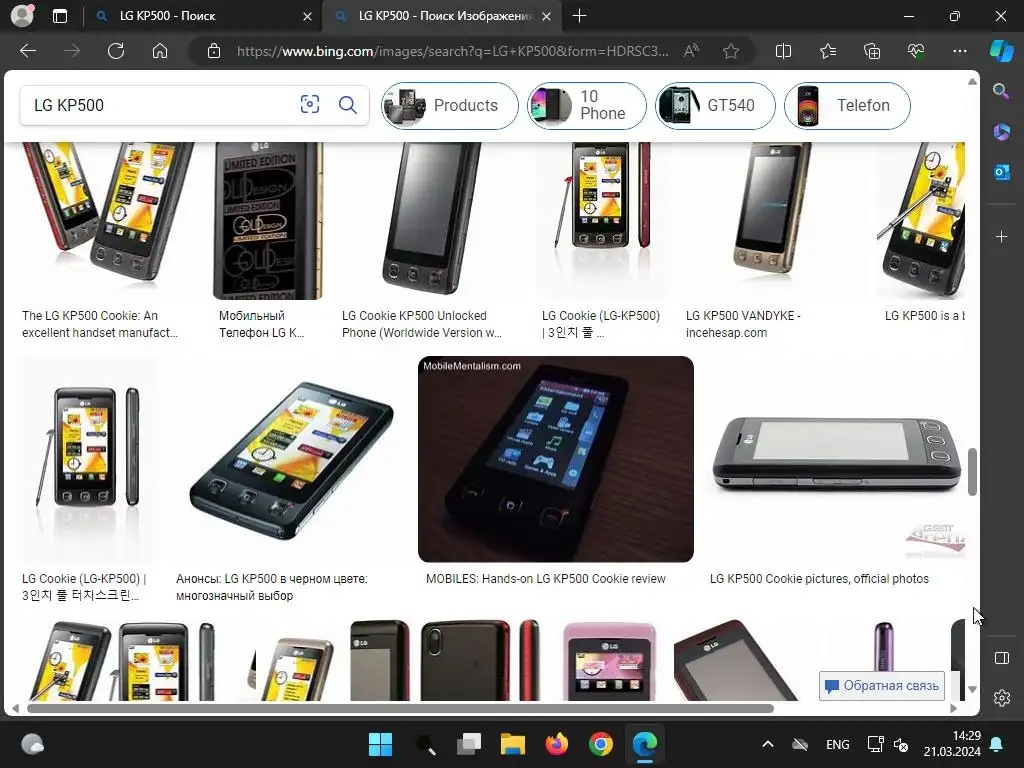The image size is (1024, 768).
Task: Click the 'Обратная связь' feedback button
Action: pos(882,686)
